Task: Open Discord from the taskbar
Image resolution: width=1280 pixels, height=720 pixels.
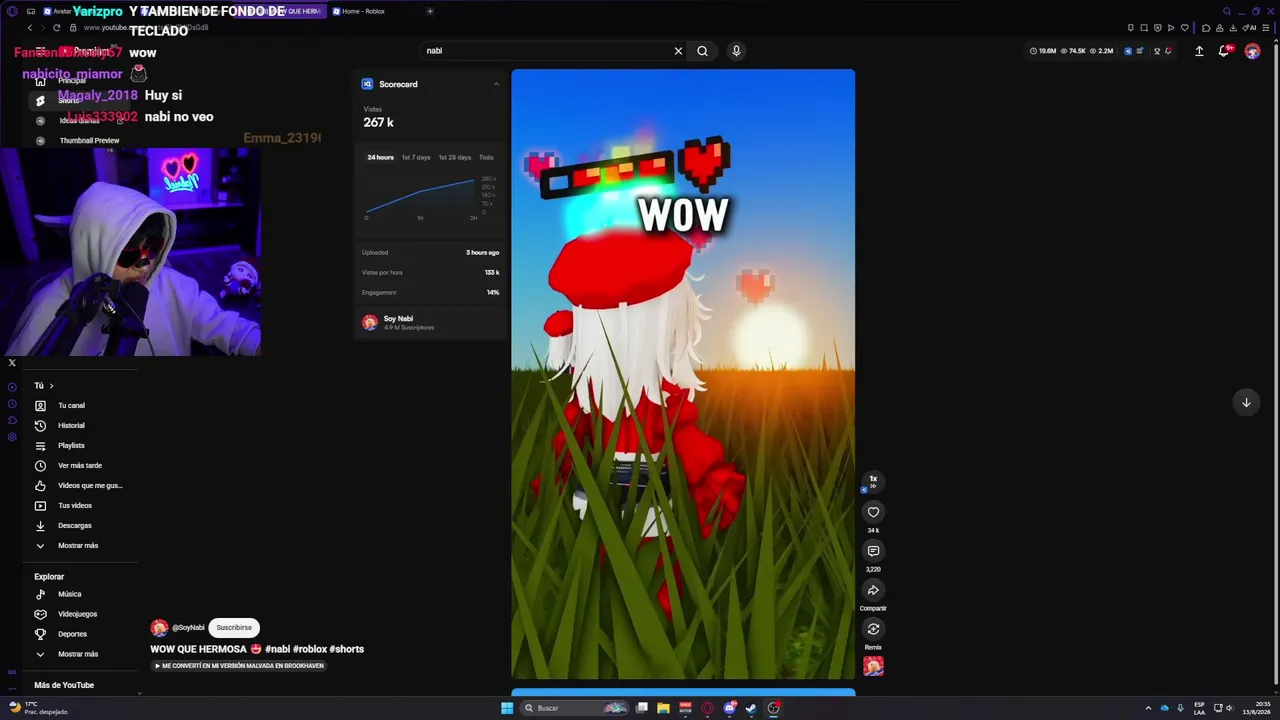Action: [730, 708]
